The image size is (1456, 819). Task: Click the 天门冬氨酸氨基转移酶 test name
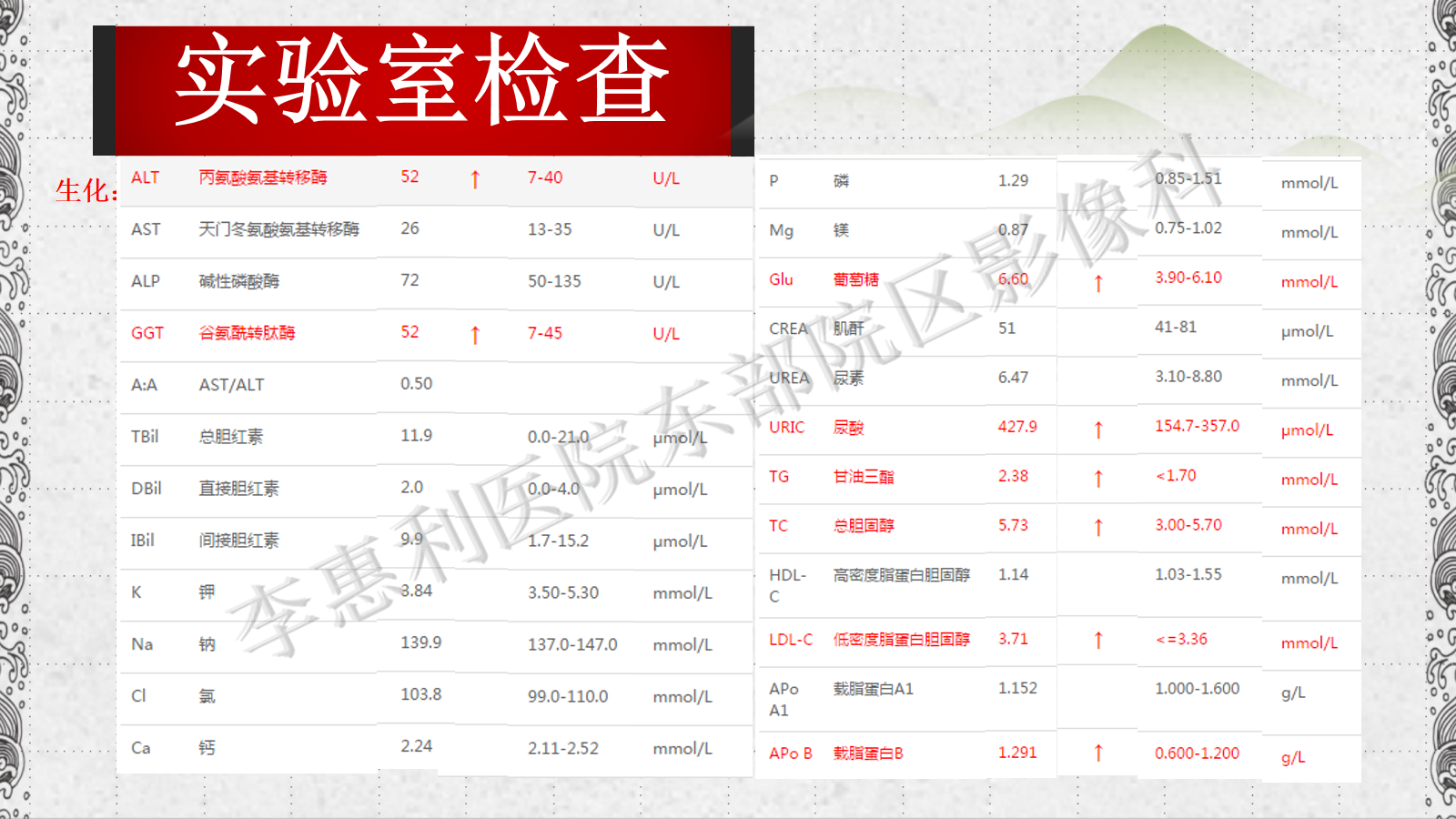tap(279, 229)
